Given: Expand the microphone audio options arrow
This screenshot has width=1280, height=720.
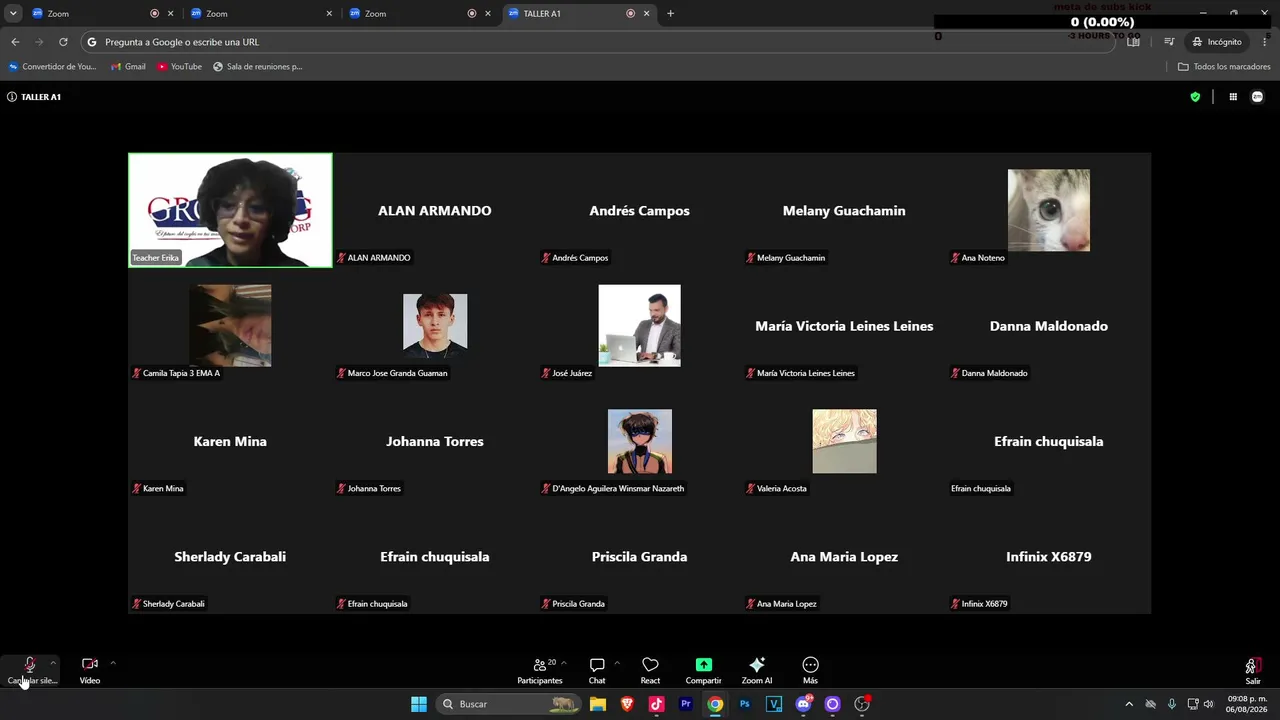Looking at the screenshot, I should (x=53, y=663).
